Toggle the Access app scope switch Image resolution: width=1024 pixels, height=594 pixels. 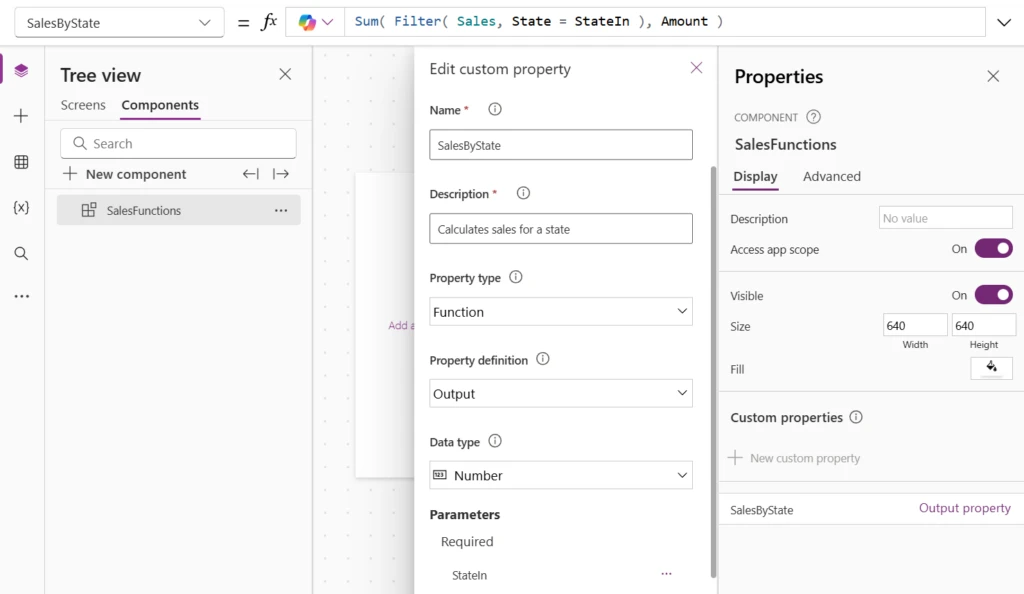point(993,248)
